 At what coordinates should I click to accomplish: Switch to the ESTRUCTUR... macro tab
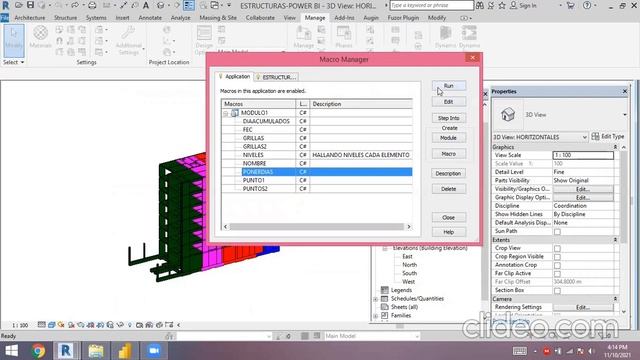pyautogui.click(x=276, y=77)
